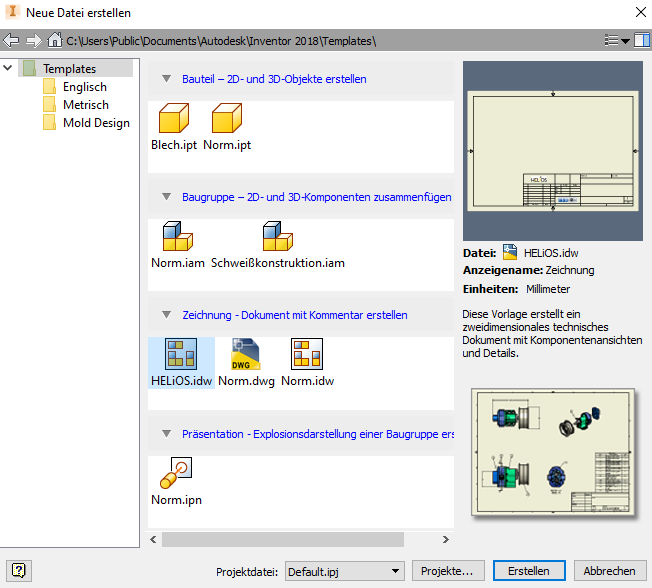652x588 pixels.
Task: Choose the Norm.idw drawing template
Action: (x=306, y=362)
